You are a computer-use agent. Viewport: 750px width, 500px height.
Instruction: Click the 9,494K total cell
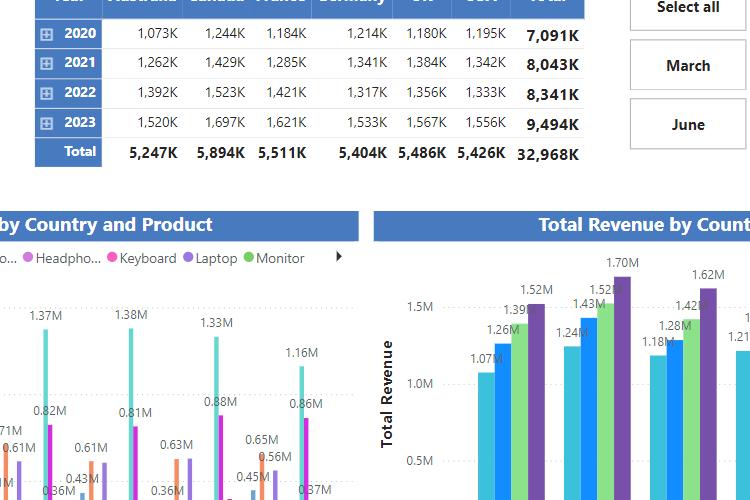tap(552, 125)
